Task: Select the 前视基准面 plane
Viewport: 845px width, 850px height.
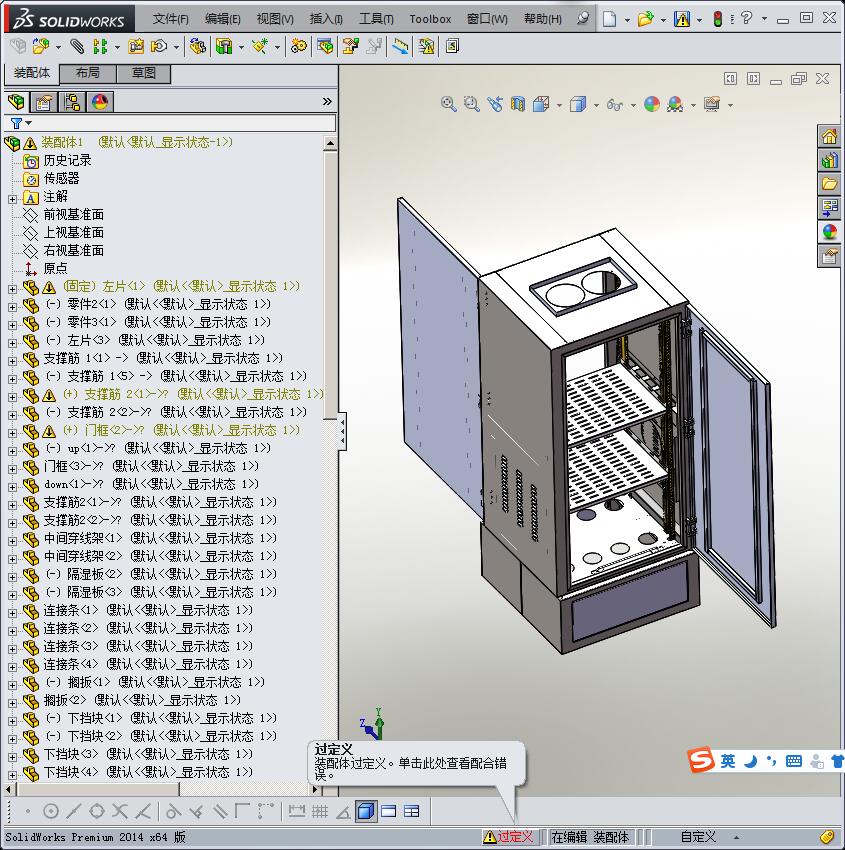Action: pyautogui.click(x=74, y=215)
